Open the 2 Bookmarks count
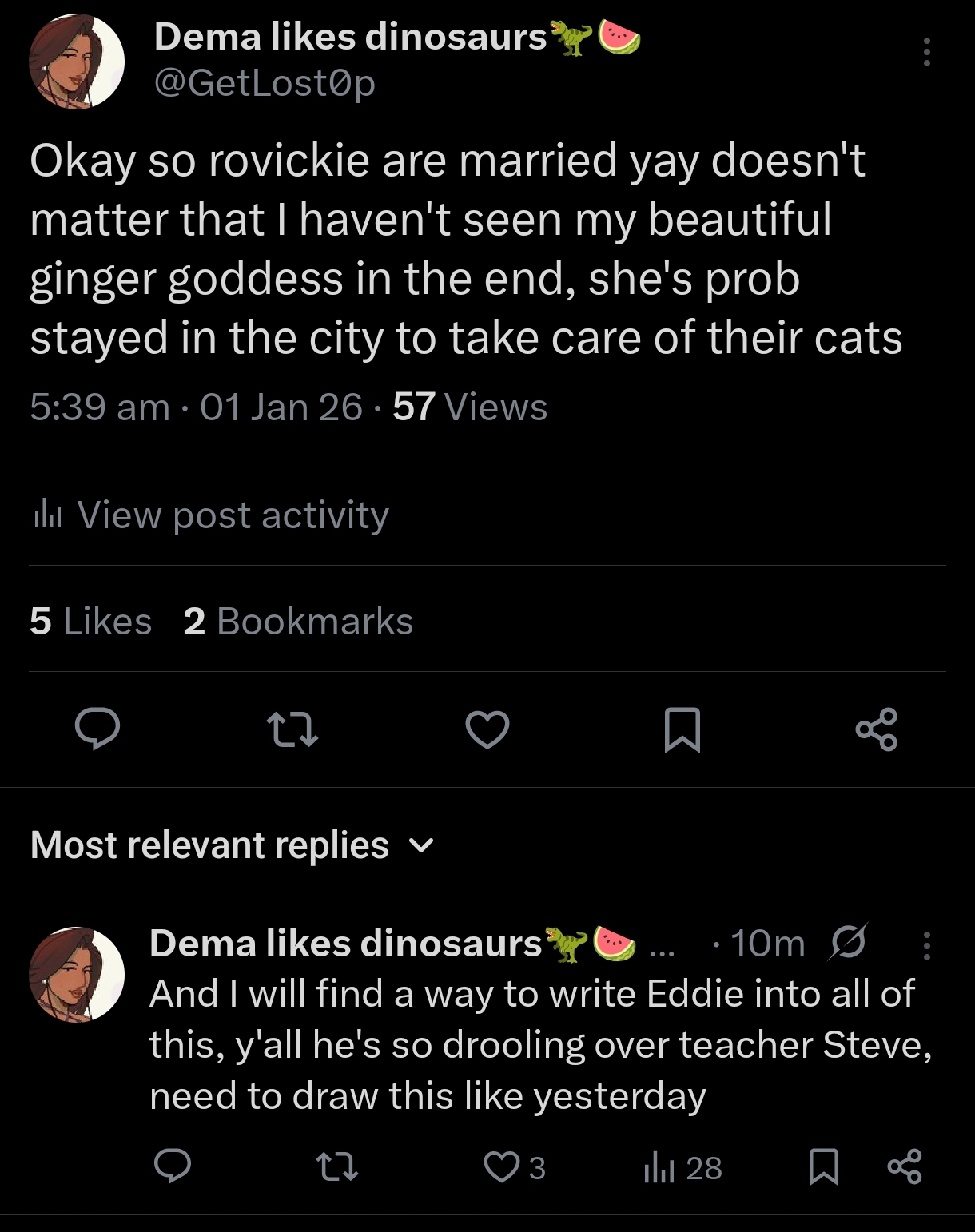 click(x=298, y=622)
